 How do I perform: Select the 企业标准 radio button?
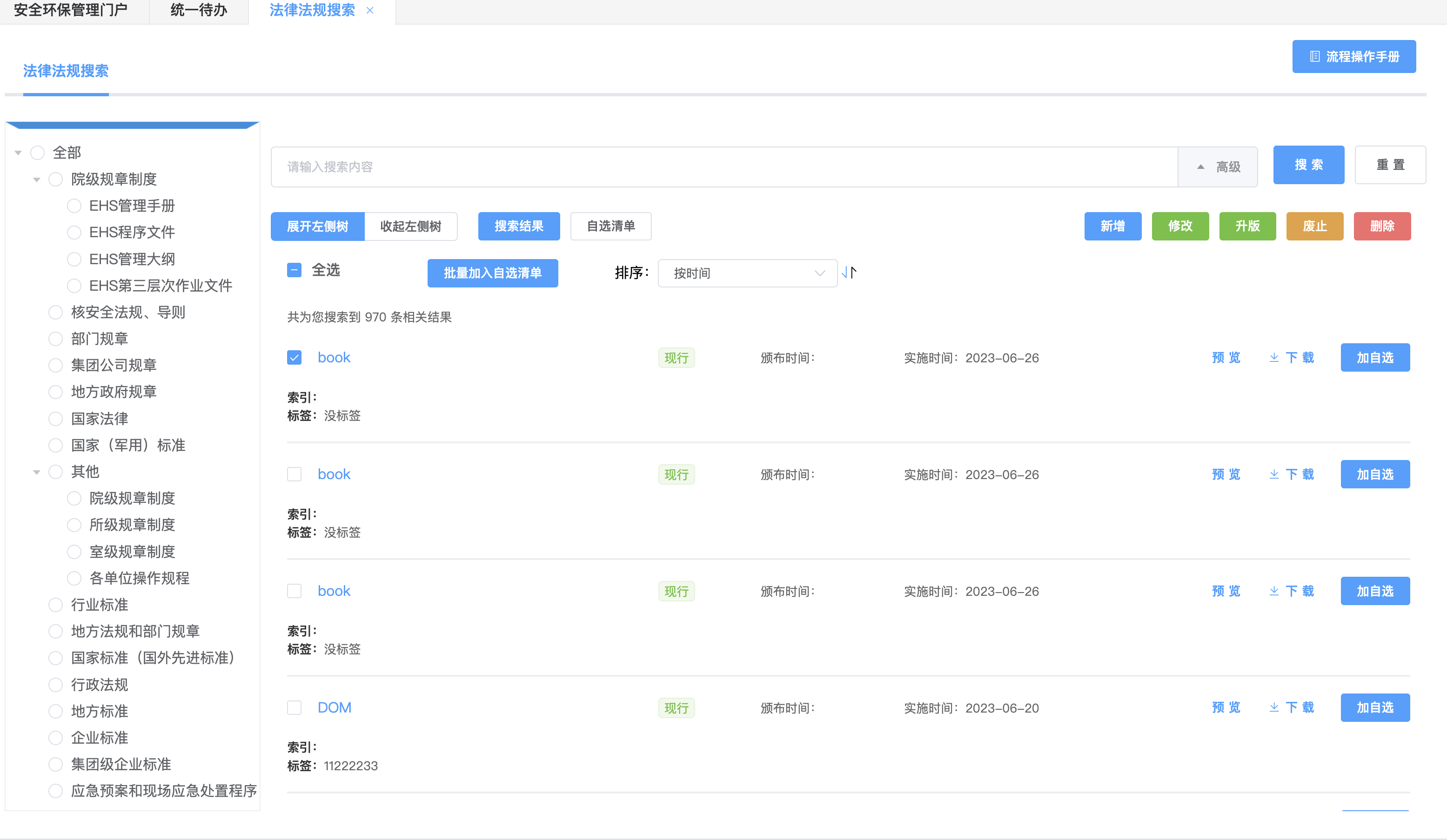(x=56, y=738)
